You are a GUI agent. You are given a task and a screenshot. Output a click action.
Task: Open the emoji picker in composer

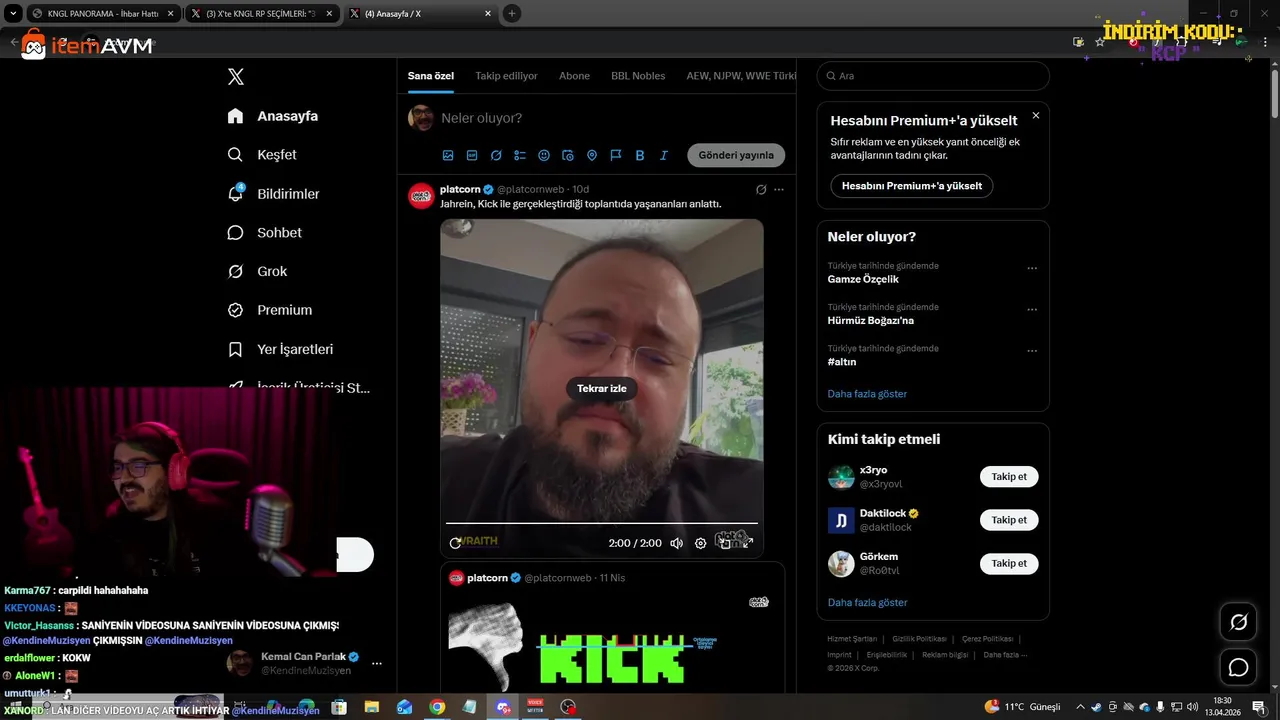pos(544,156)
